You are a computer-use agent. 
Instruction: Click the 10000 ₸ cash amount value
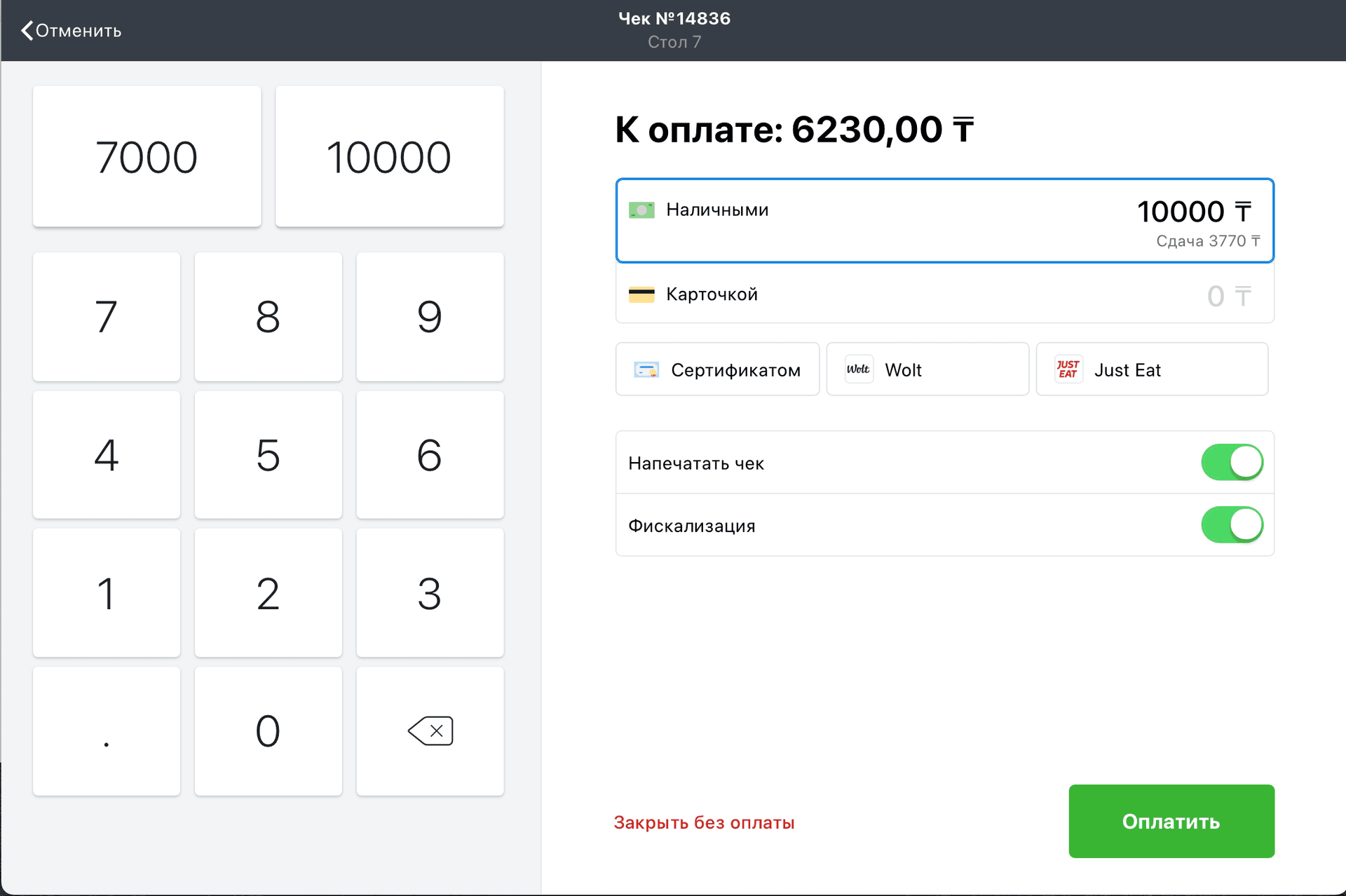(x=1194, y=212)
